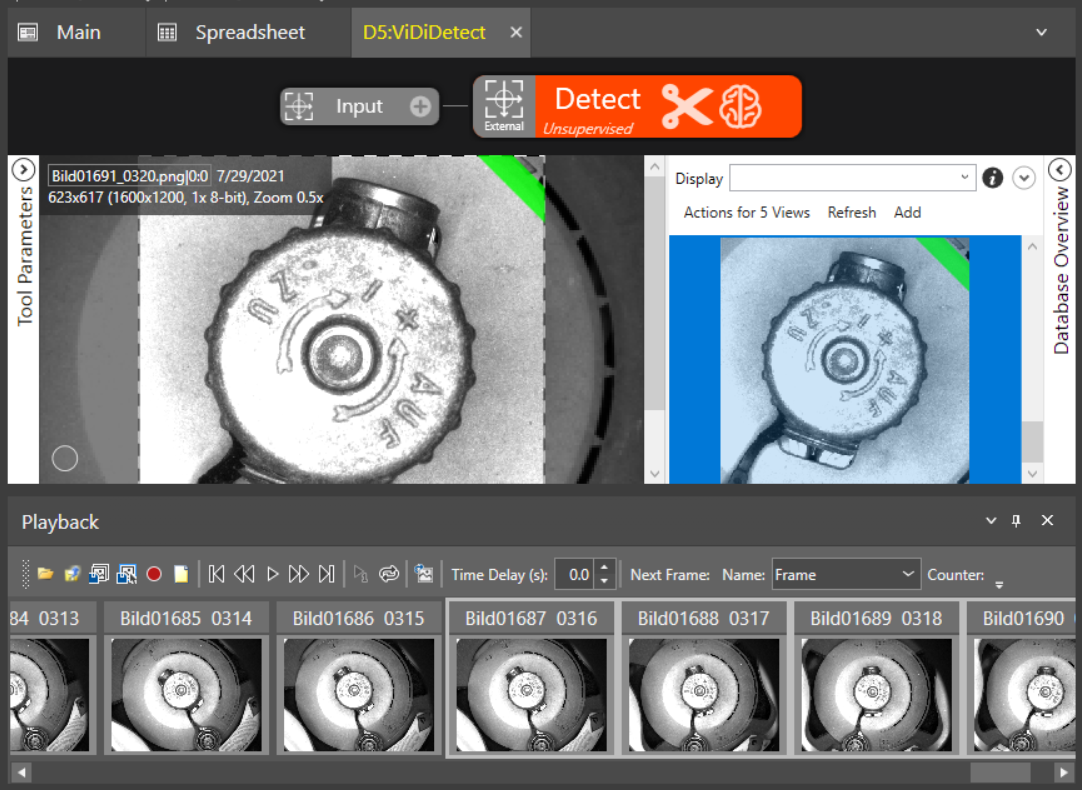Click the scissors icon on Detect tool
Image resolution: width=1082 pixels, height=790 pixels.
[x=687, y=105]
